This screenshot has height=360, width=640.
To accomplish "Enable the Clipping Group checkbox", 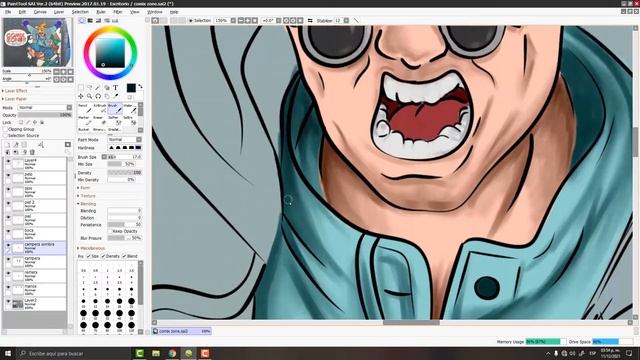I will pos(6,129).
